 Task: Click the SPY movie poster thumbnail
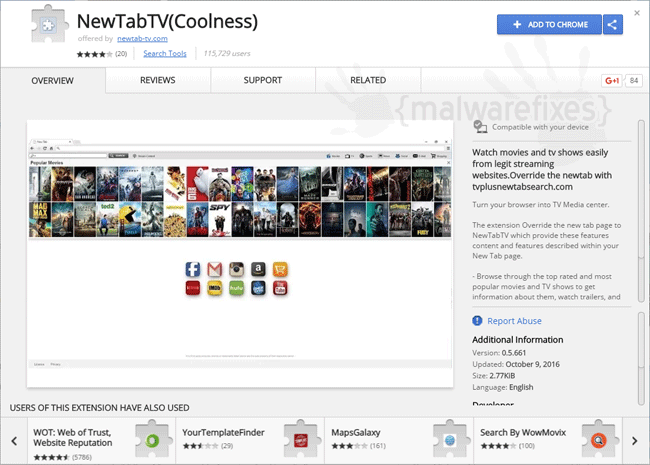point(220,219)
